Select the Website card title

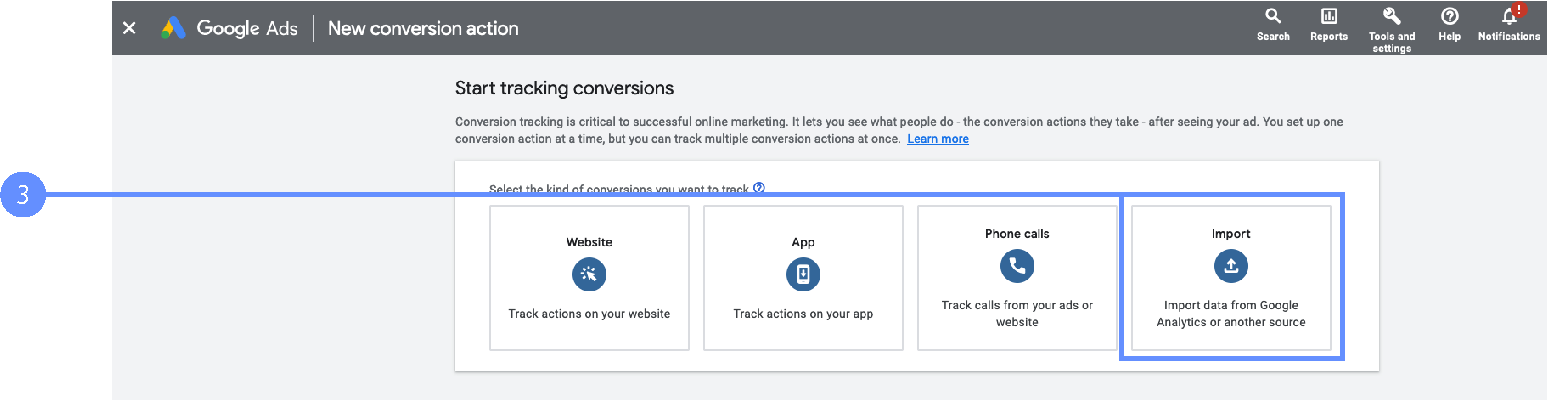pyautogui.click(x=589, y=242)
